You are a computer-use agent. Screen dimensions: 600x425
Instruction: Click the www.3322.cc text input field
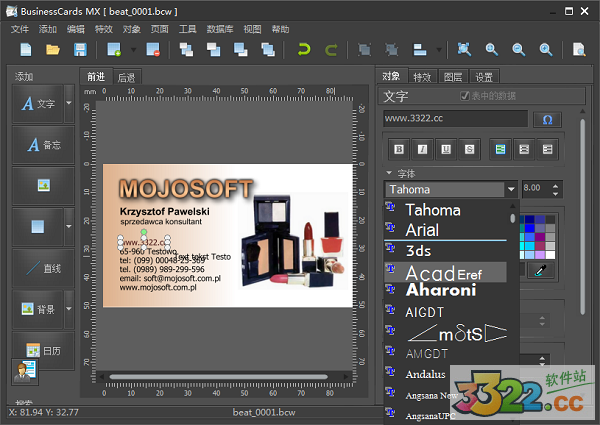[x=455, y=119]
